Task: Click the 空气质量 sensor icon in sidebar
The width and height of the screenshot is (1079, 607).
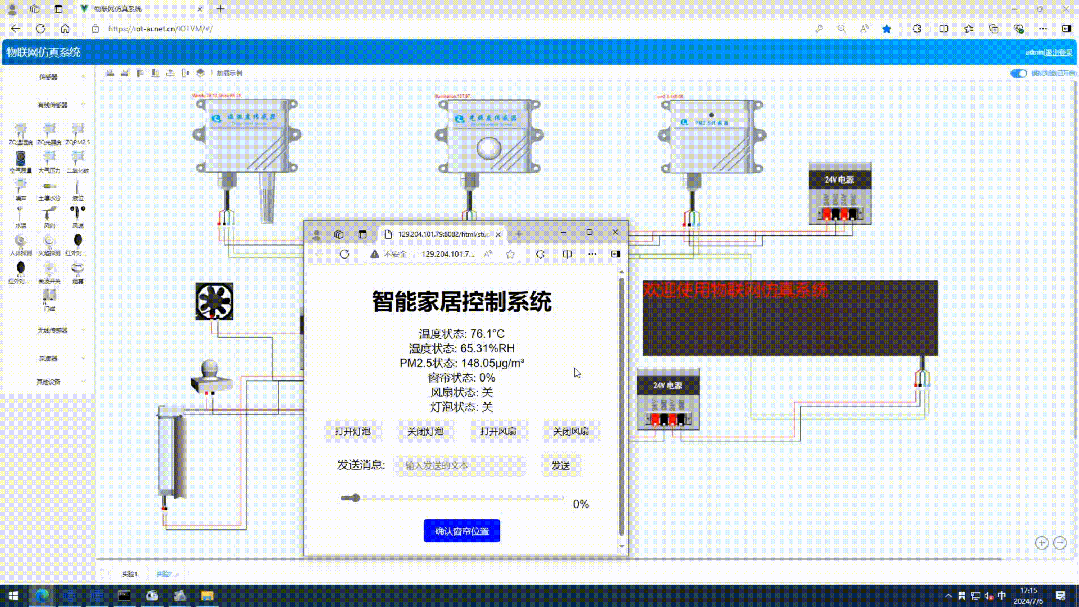Action: (x=20, y=161)
